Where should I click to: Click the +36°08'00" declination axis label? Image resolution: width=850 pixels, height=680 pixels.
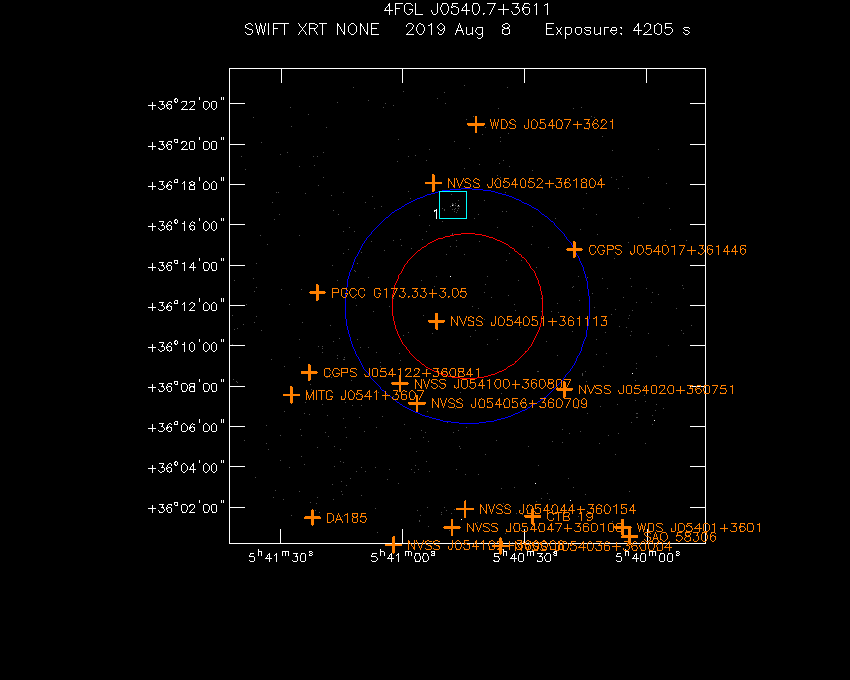186,387
